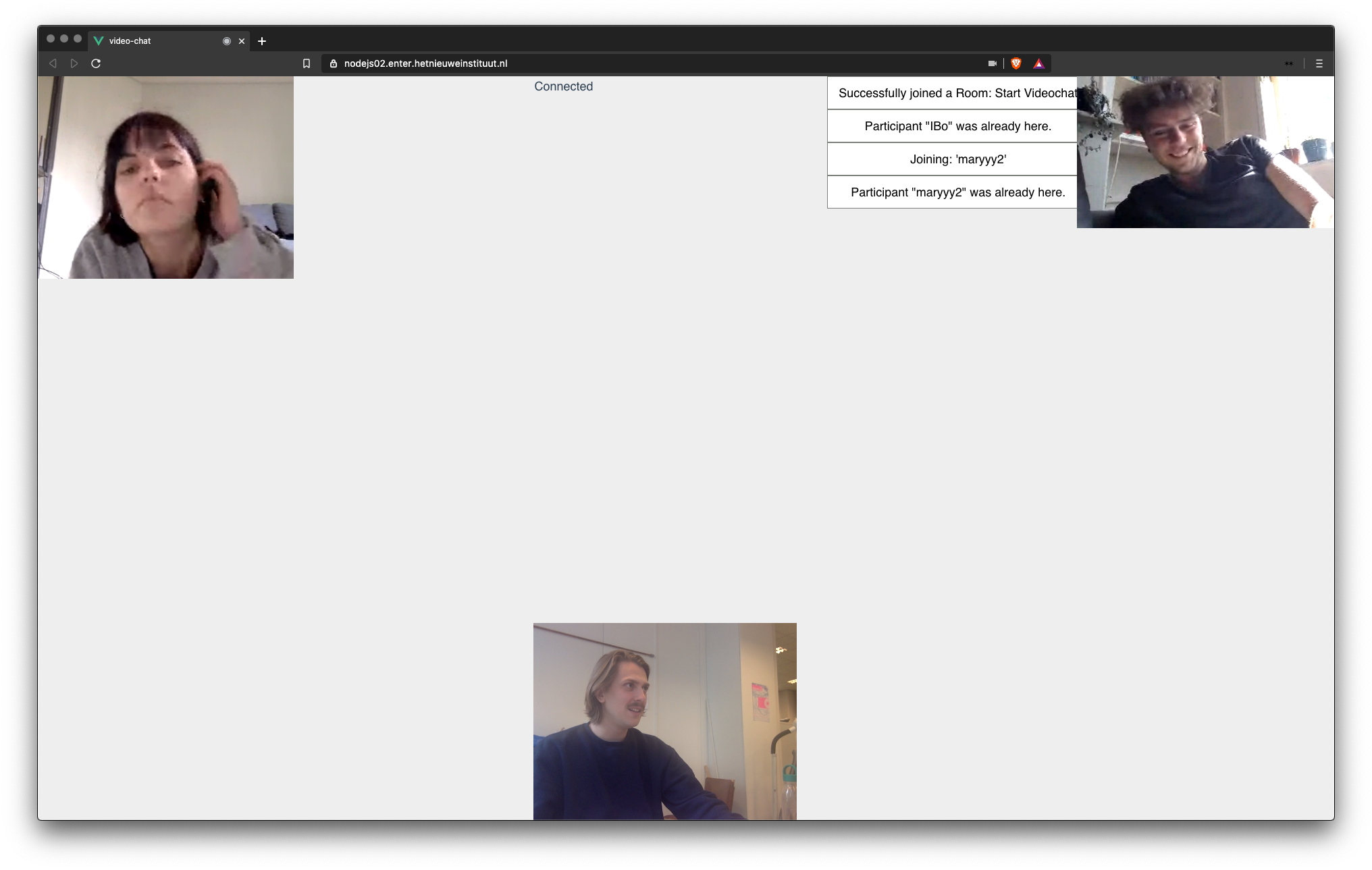Click the Vue favicon on the tab
Screen dimensions: 1372x870
point(99,41)
